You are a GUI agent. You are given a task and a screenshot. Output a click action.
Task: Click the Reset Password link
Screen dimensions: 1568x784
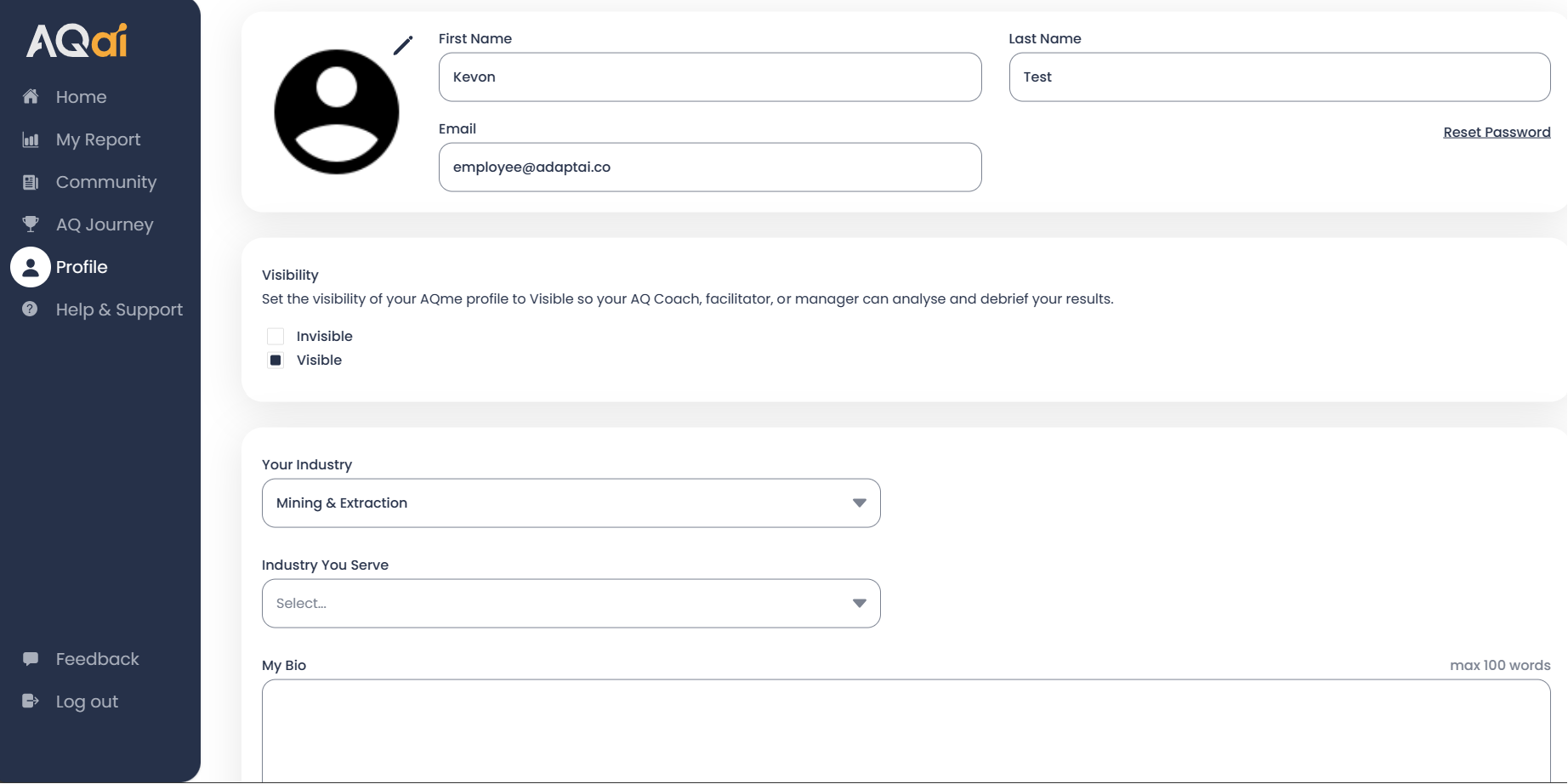coord(1497,133)
